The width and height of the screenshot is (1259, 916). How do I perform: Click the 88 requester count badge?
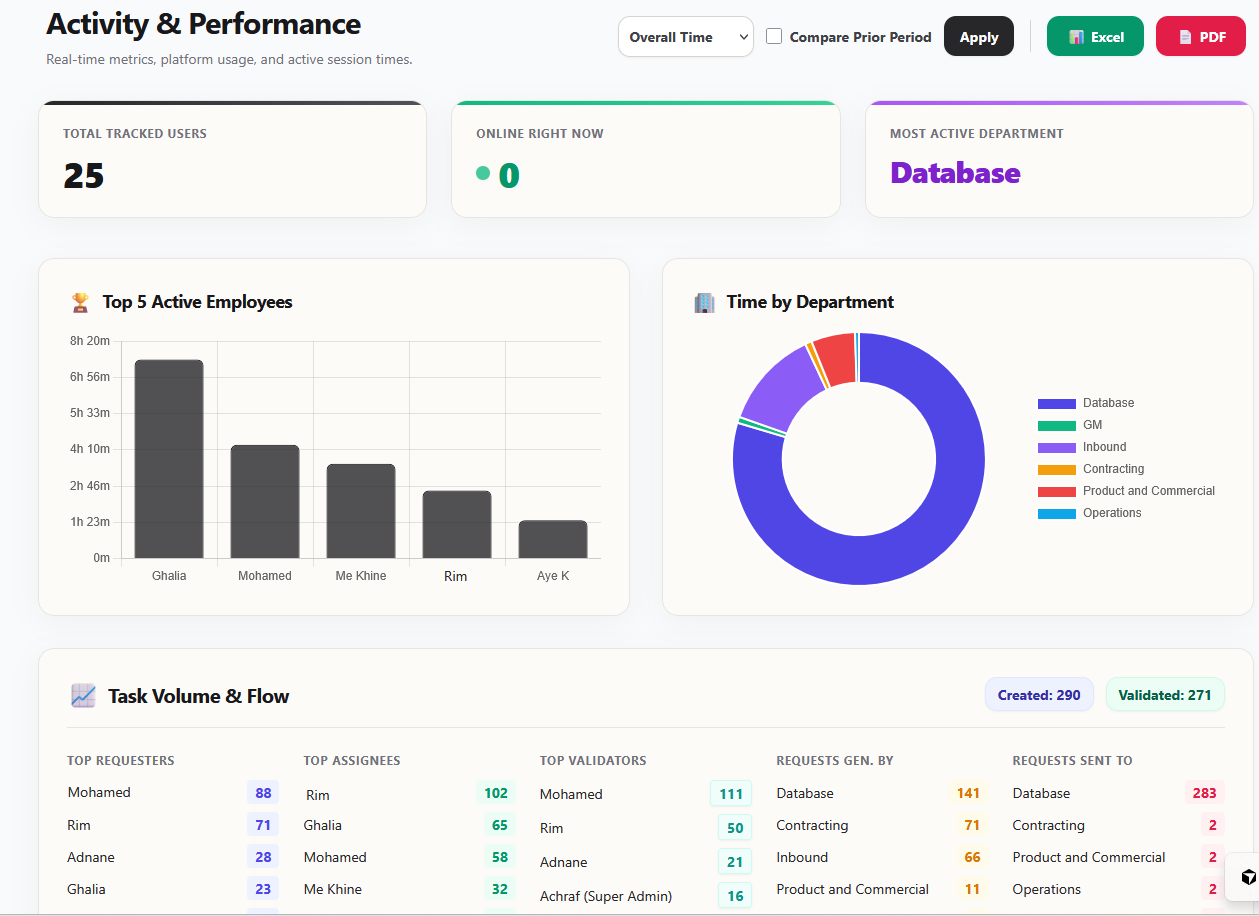(263, 793)
